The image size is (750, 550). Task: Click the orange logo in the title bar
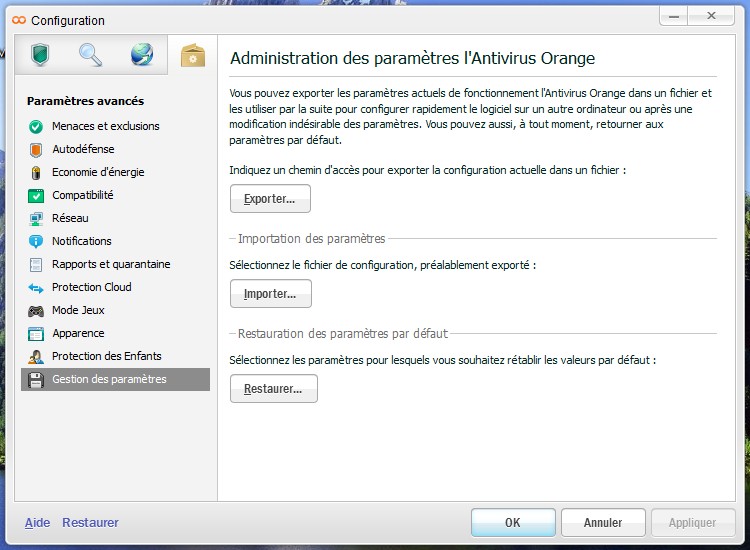pyautogui.click(x=19, y=20)
